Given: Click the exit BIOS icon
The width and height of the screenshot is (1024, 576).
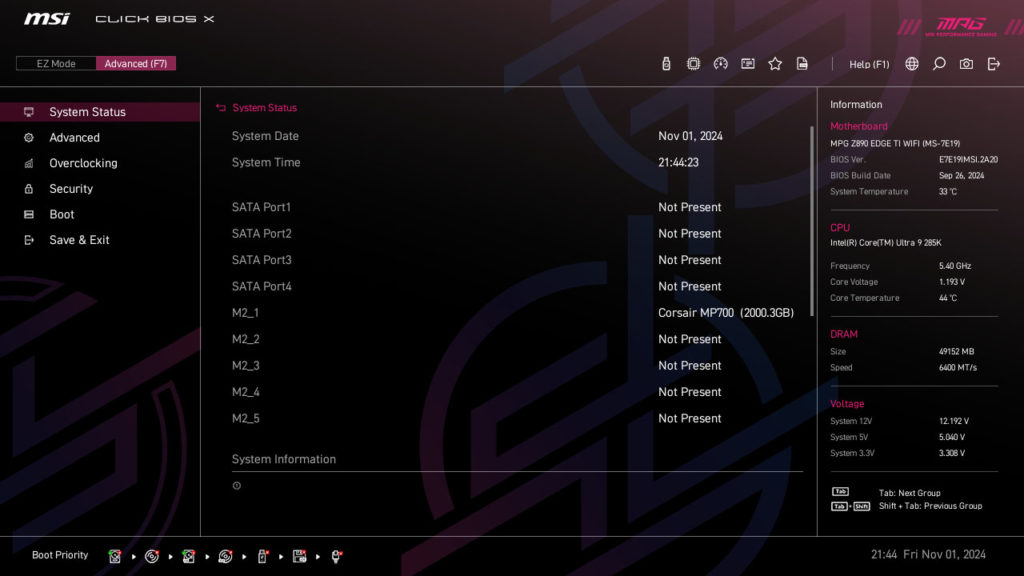Looking at the screenshot, I should coord(993,63).
